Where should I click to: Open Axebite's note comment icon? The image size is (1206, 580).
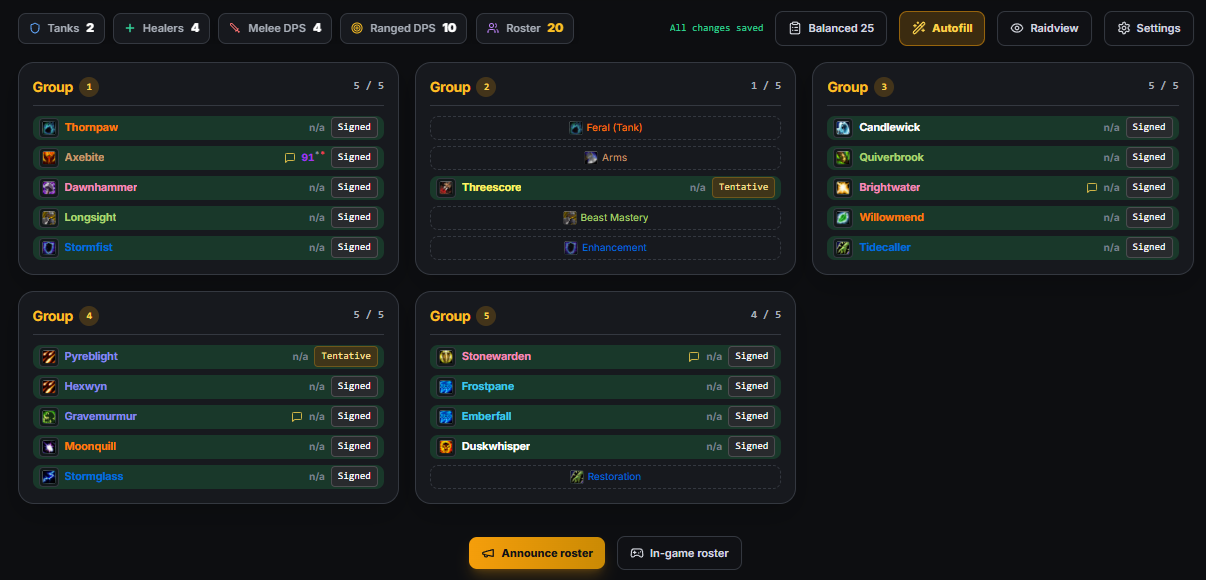point(290,158)
